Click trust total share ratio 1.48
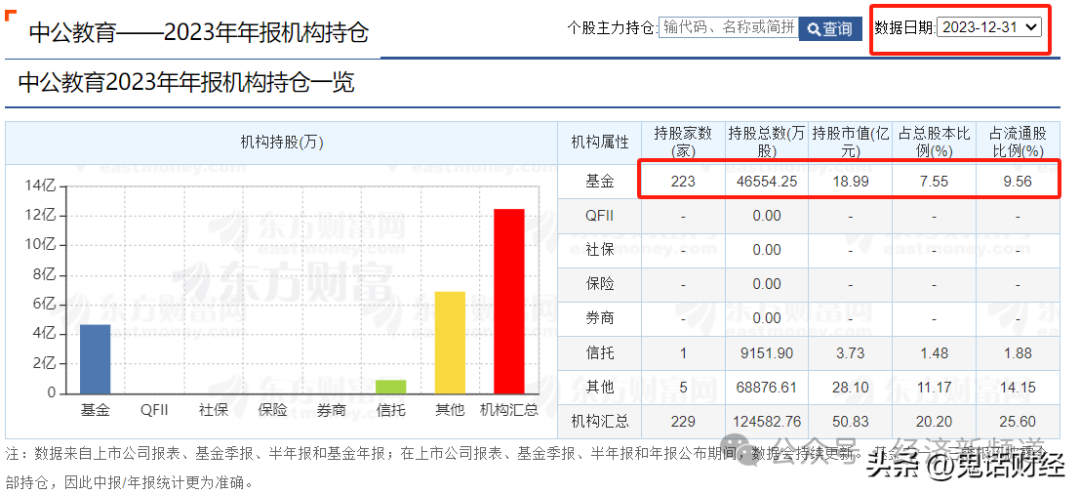Image resolution: width=1080 pixels, height=494 pixels. [x=934, y=353]
